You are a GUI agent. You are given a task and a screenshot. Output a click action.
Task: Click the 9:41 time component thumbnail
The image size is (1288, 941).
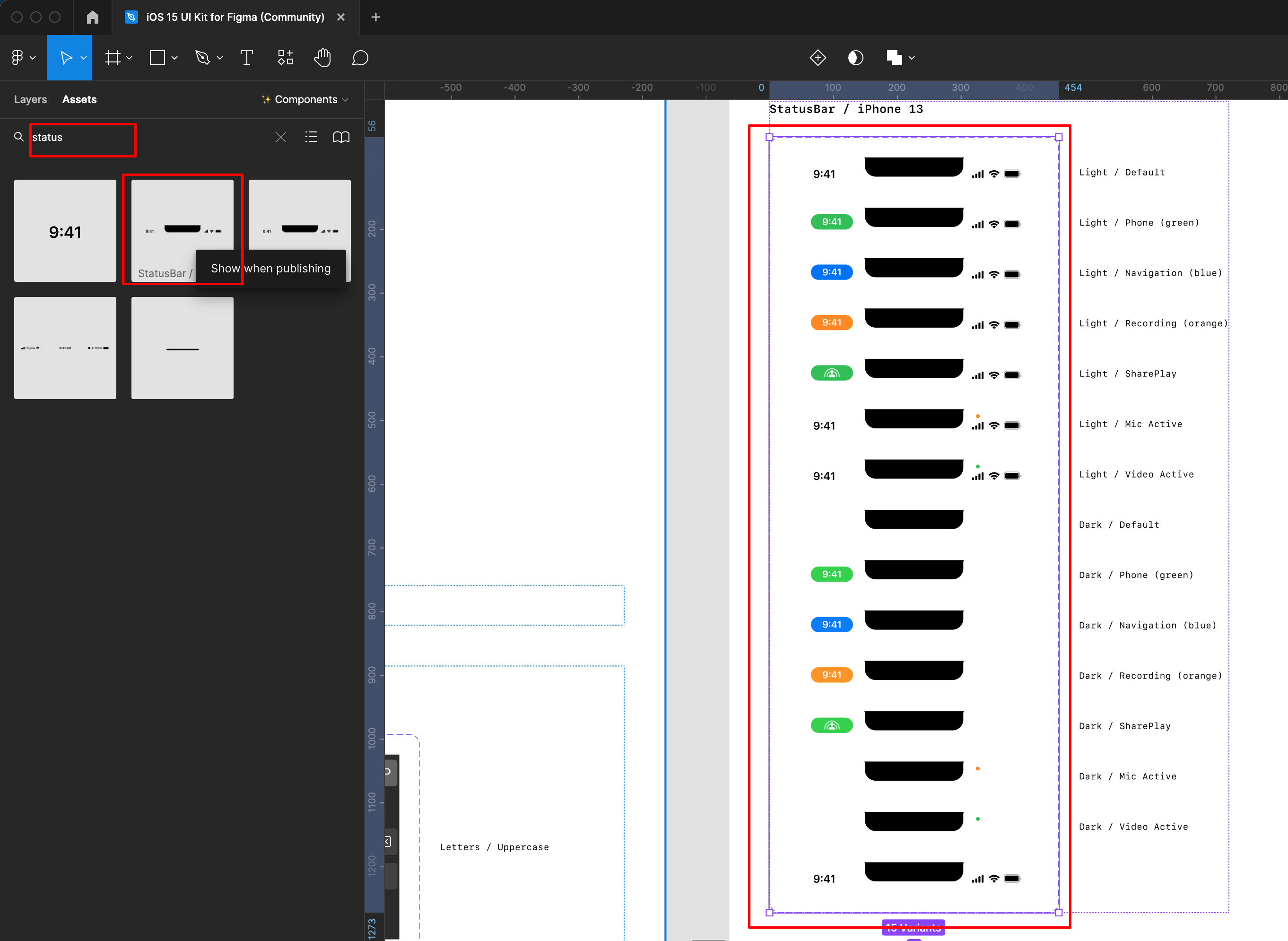65,231
